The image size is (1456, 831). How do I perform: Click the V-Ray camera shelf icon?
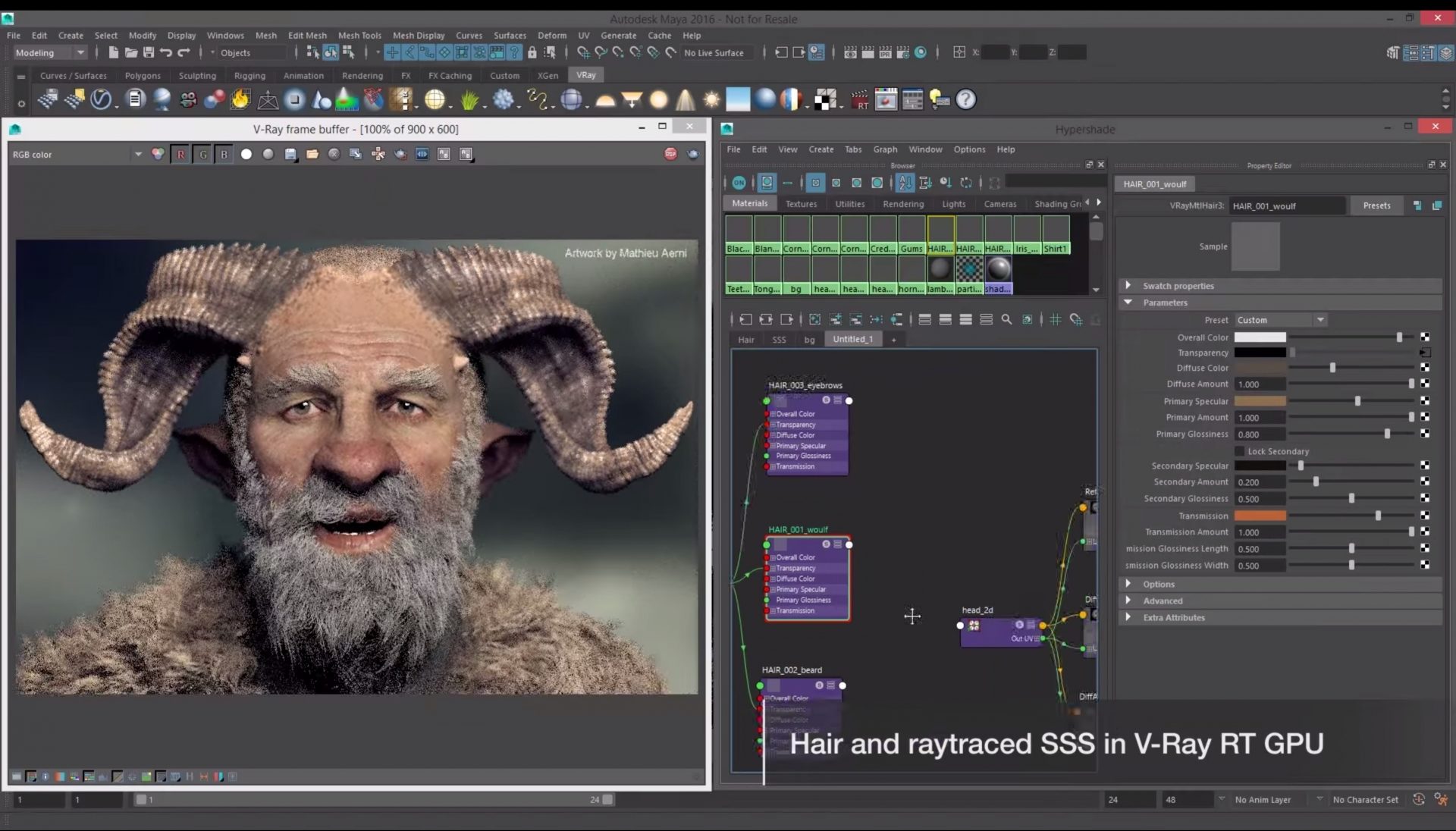187,99
